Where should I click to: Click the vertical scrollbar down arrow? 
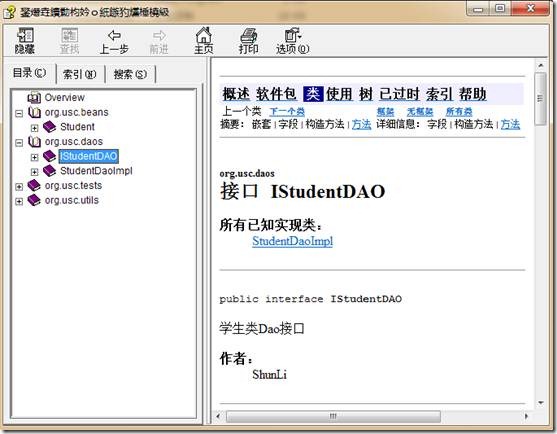pos(541,403)
